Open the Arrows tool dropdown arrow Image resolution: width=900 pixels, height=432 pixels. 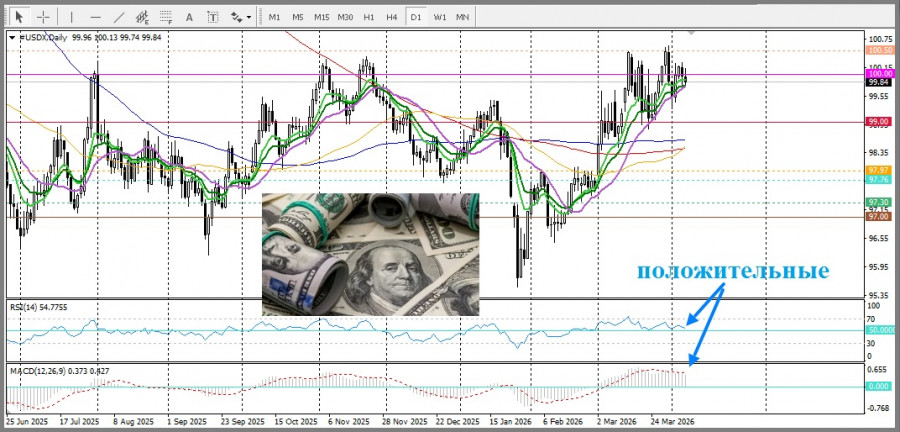coord(249,17)
